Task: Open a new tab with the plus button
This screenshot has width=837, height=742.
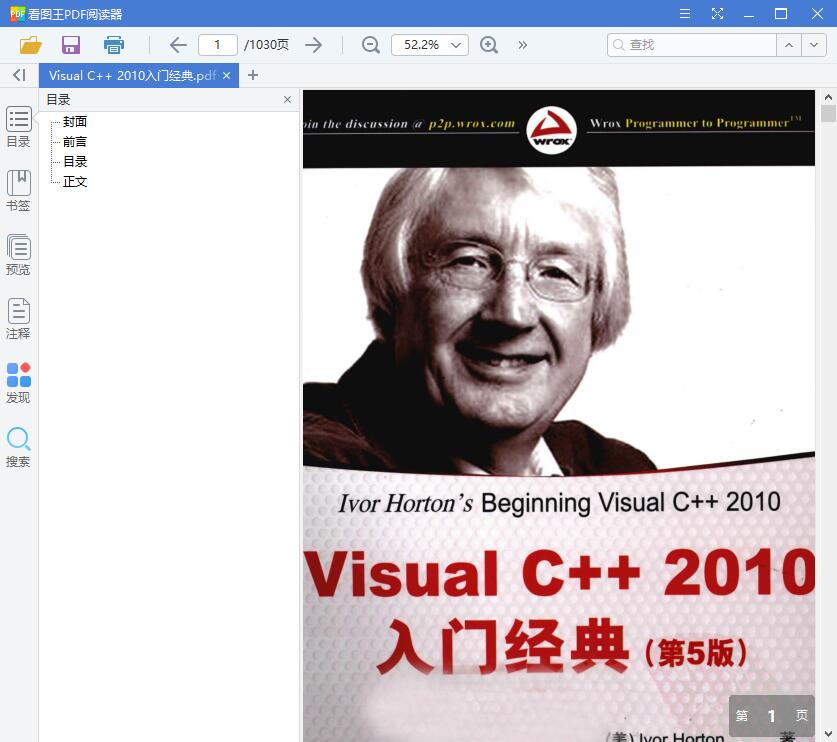Action: (x=253, y=74)
